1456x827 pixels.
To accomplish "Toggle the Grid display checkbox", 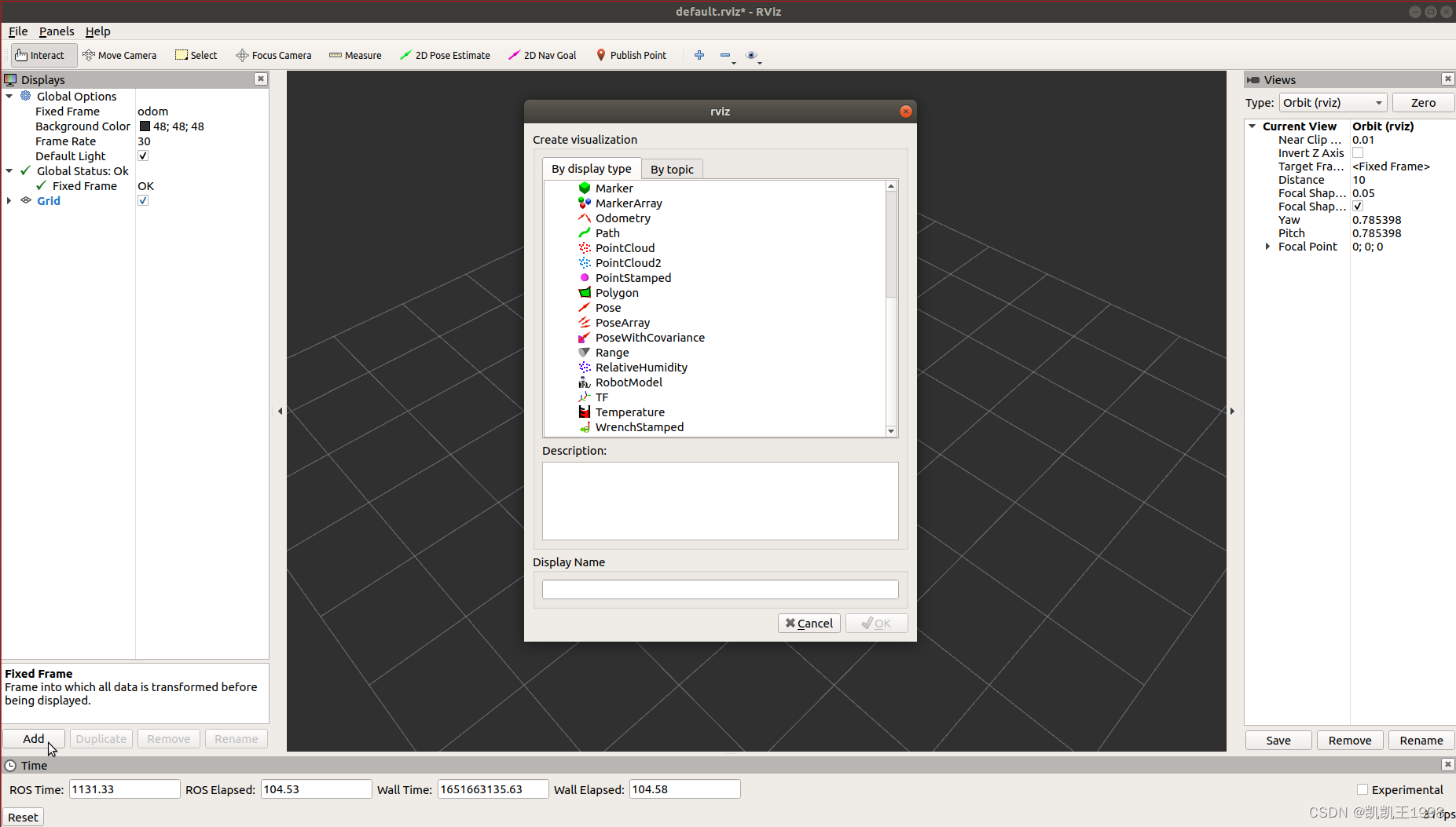I will pyautogui.click(x=143, y=200).
